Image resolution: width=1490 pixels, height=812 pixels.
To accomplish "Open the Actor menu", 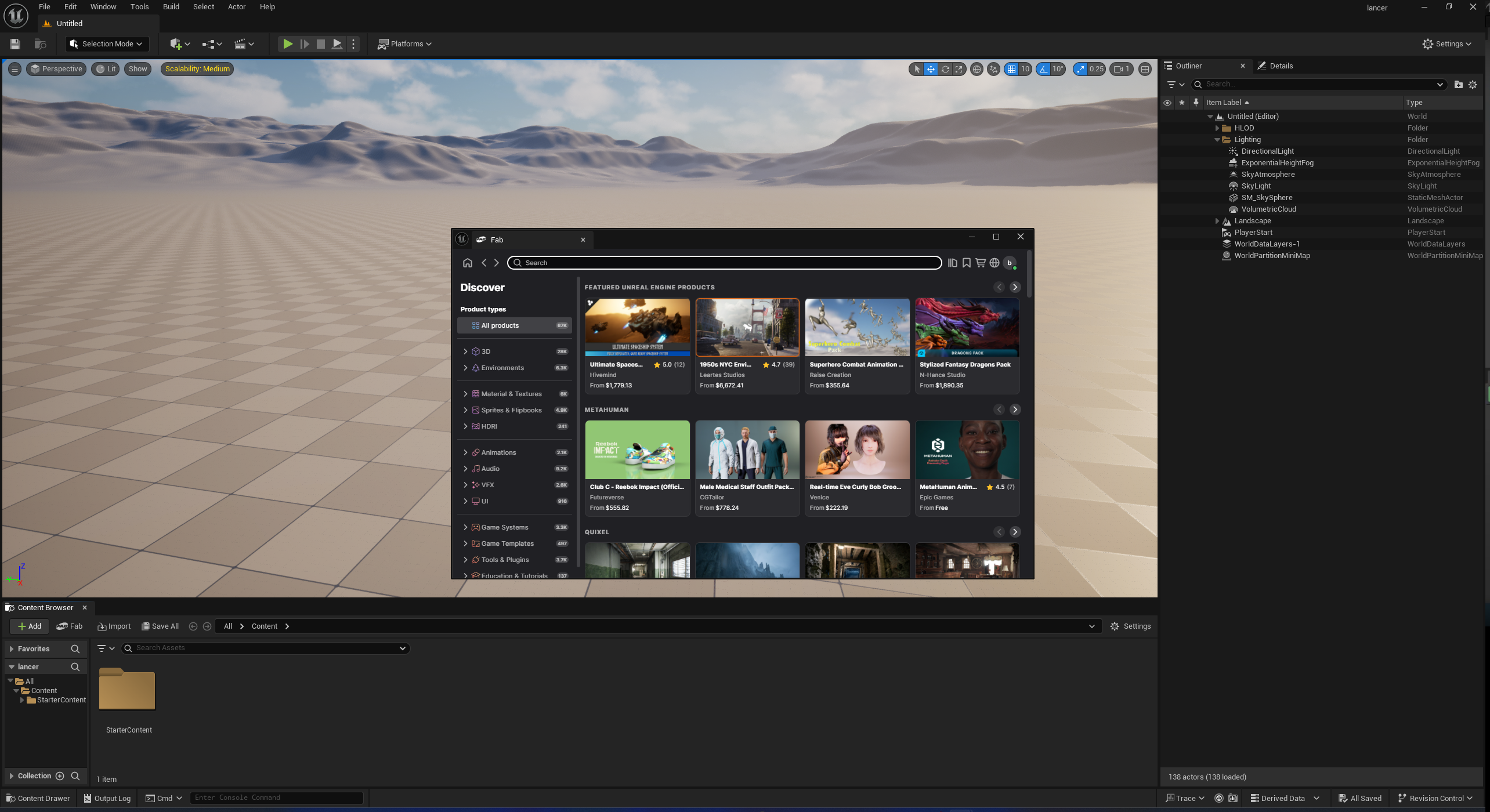I will pyautogui.click(x=237, y=7).
